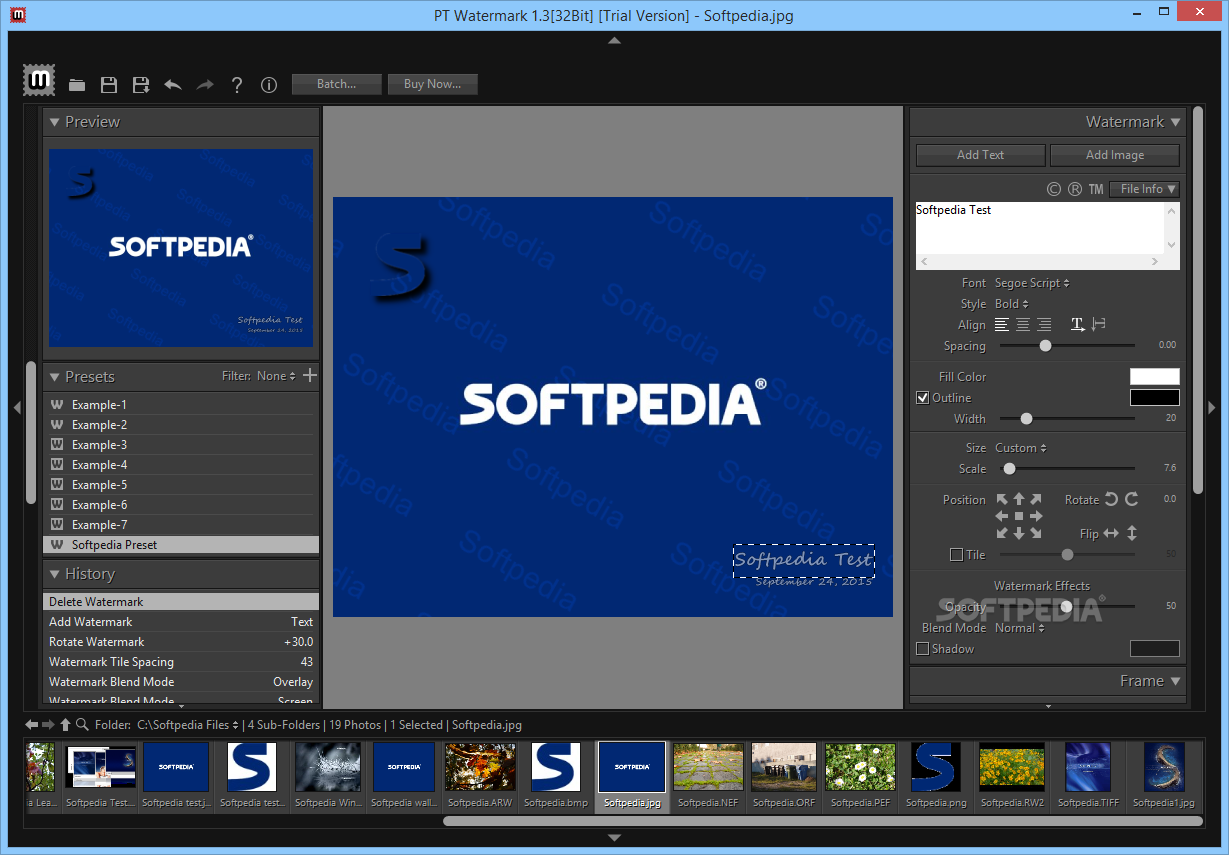Align watermark text left
This screenshot has width=1229, height=855.
1003,325
